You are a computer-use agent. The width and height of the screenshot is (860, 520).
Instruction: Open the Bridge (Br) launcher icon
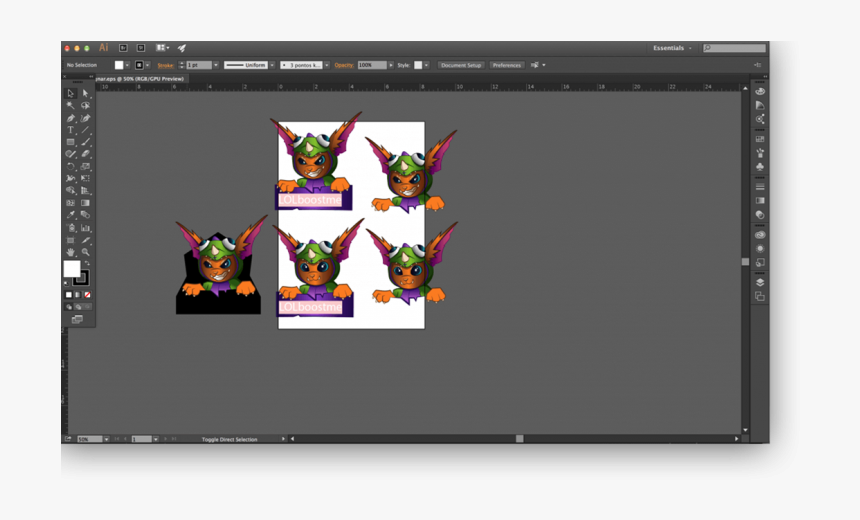pyautogui.click(x=124, y=47)
